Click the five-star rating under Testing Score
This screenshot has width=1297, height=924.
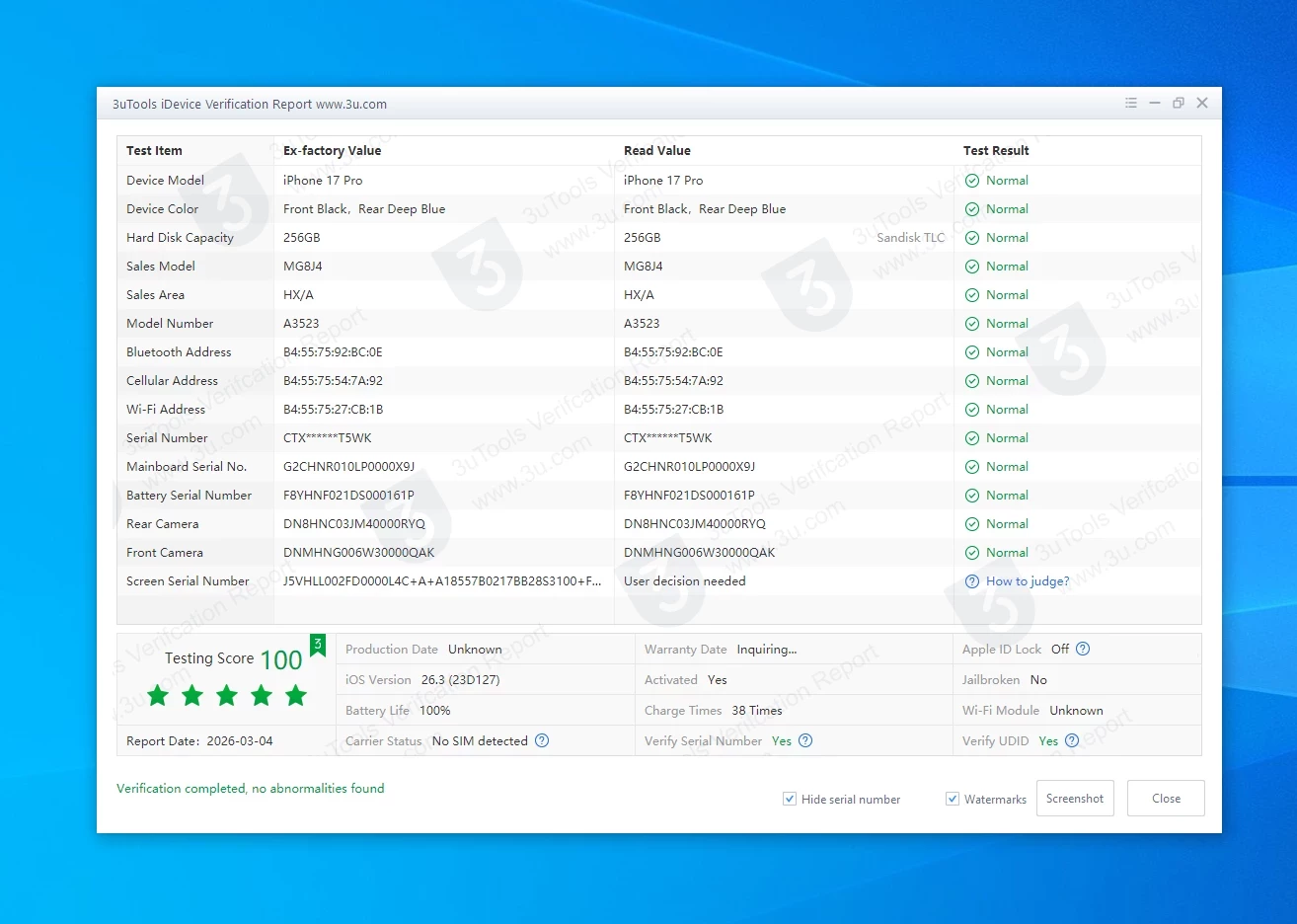point(227,696)
